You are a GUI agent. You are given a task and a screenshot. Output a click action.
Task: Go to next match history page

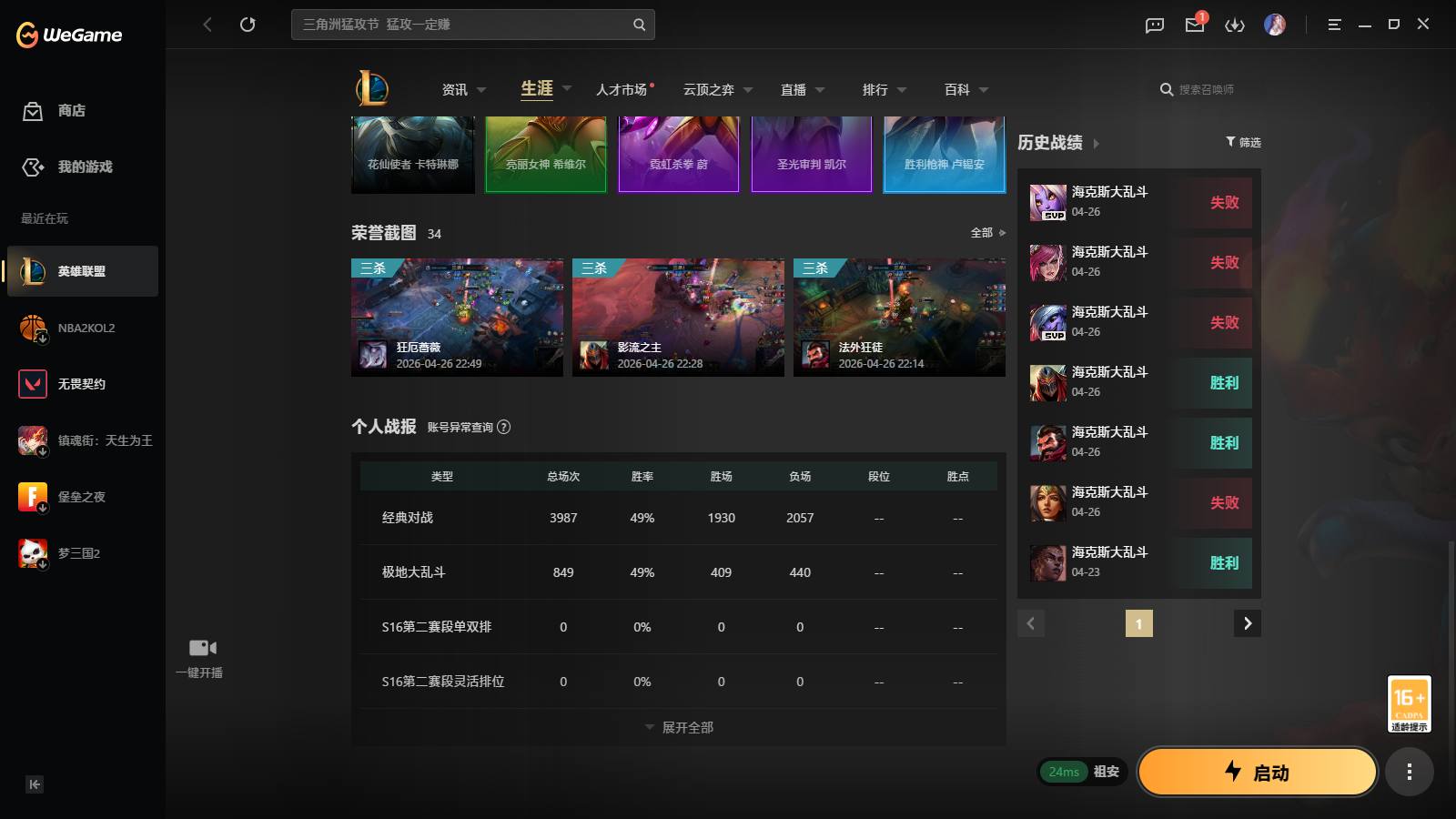pyautogui.click(x=1248, y=623)
